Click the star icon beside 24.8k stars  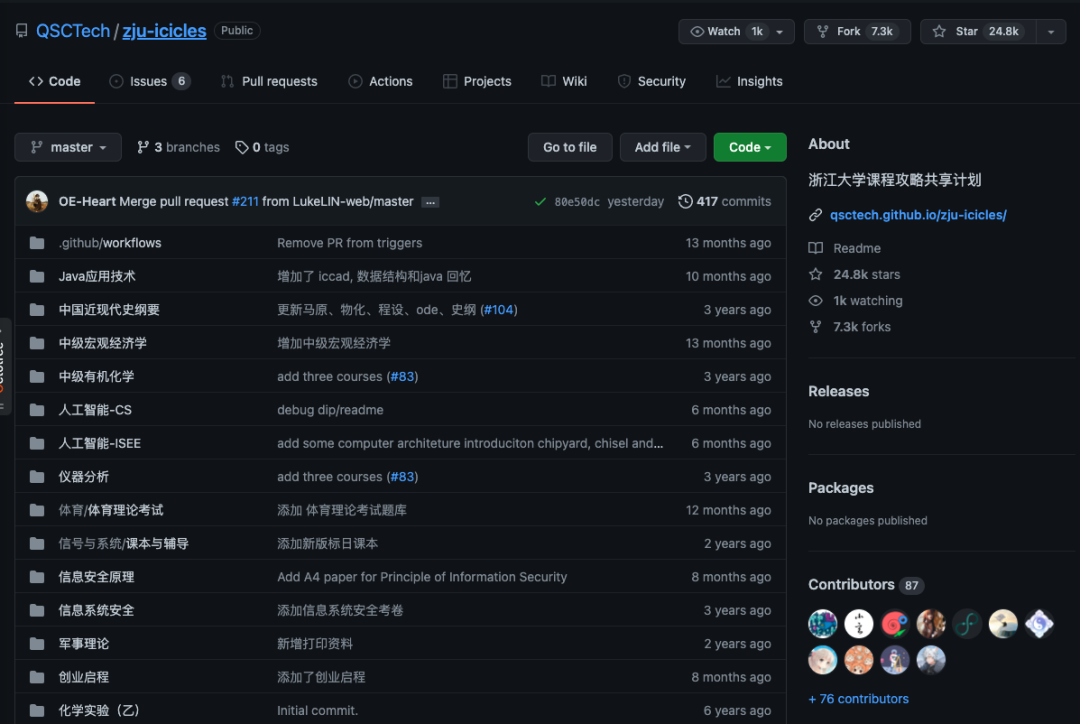[816, 274]
